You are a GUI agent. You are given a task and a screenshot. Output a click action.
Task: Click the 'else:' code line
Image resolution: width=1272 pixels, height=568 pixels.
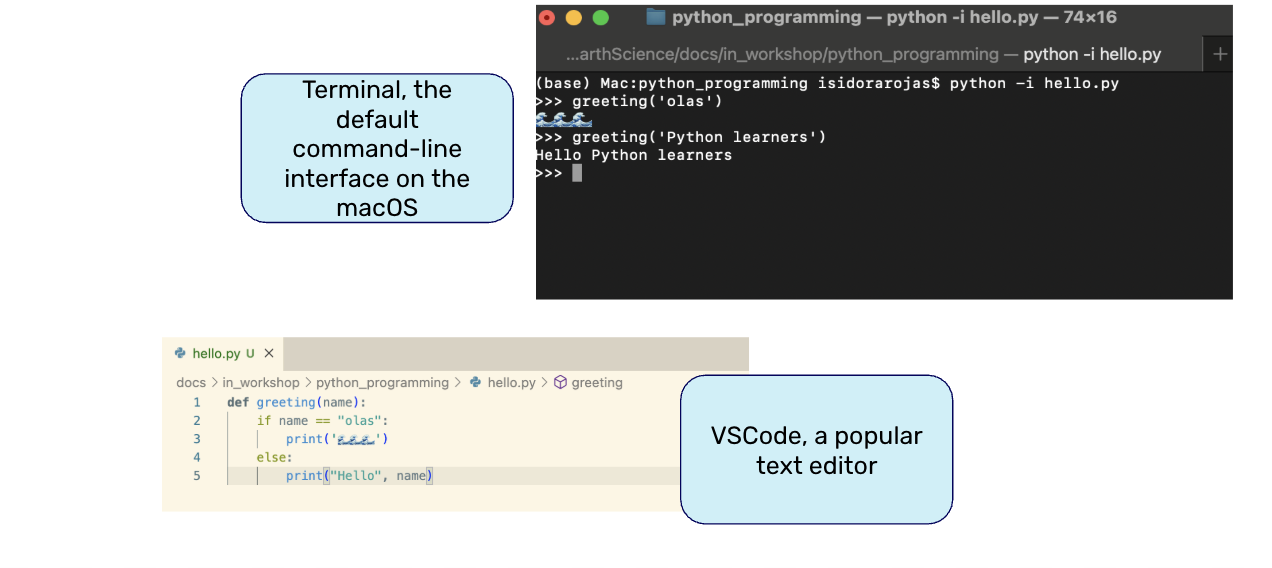coord(275,457)
